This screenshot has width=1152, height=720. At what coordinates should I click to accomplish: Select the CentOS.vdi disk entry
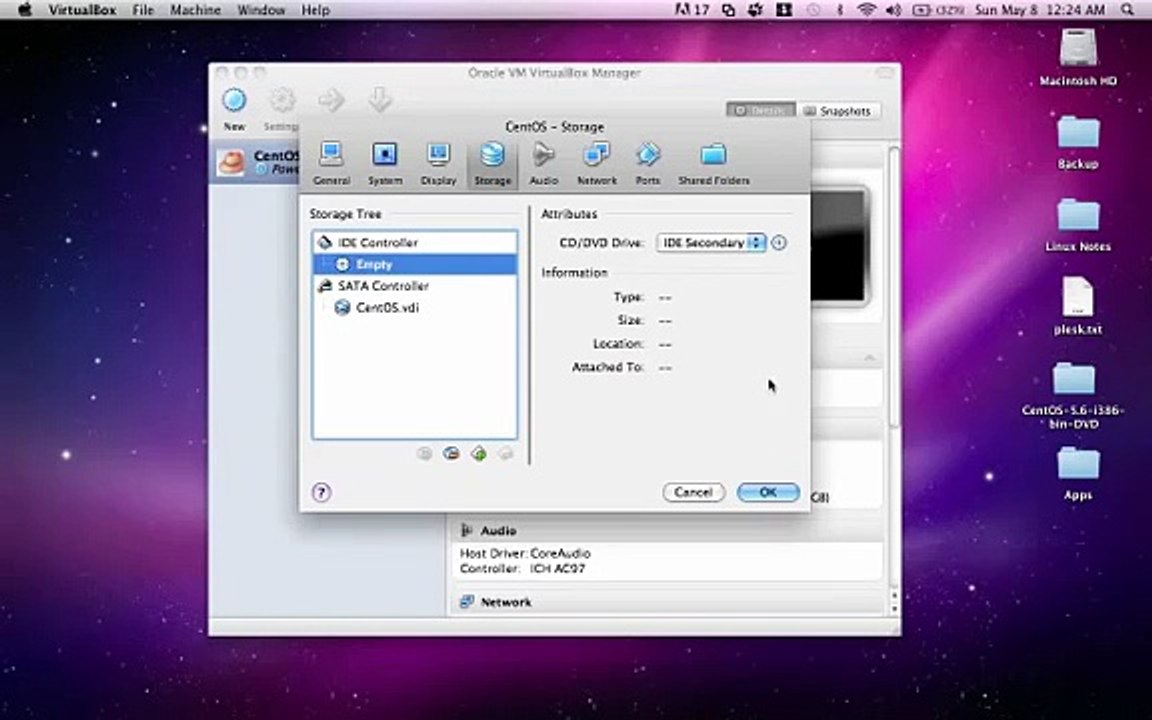[x=415, y=307]
